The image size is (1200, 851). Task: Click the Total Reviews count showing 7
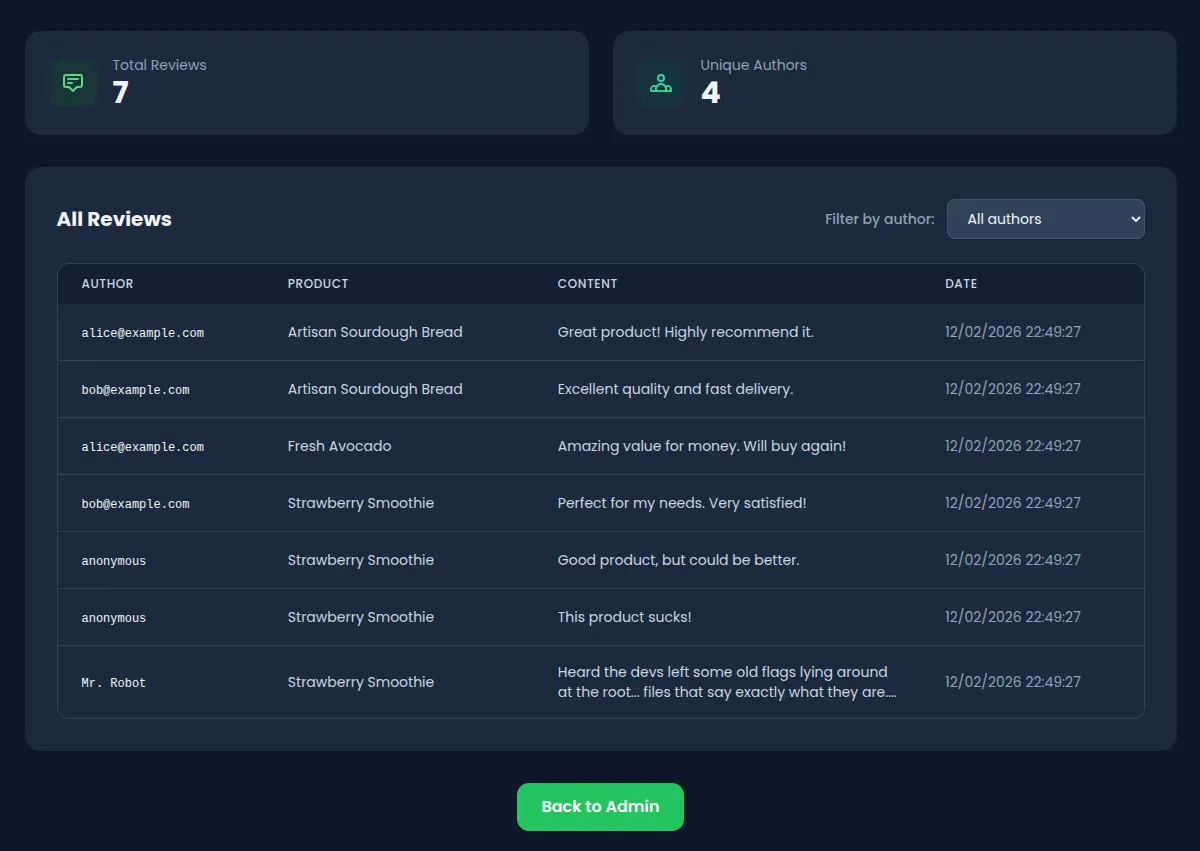(119, 93)
